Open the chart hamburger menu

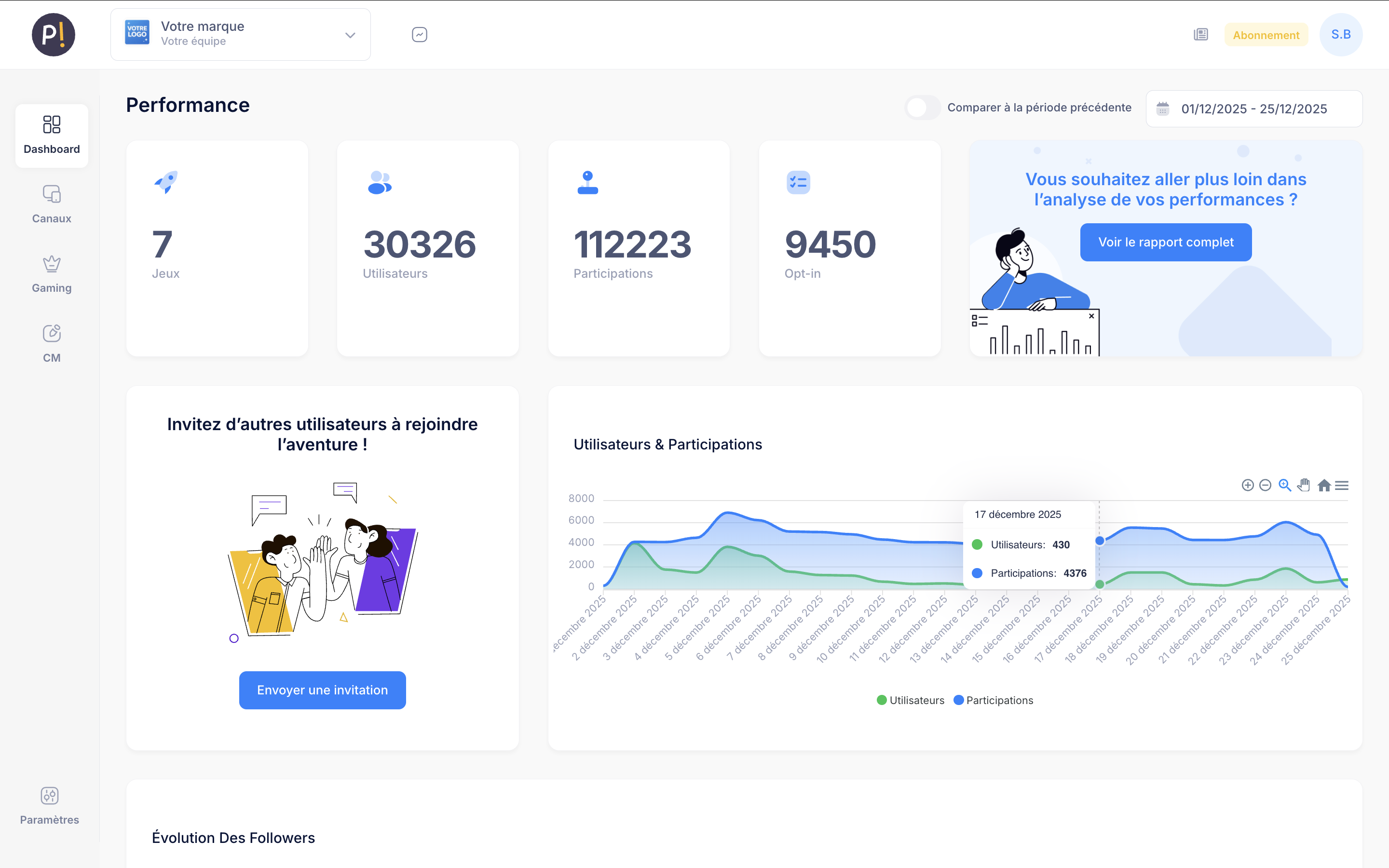click(x=1342, y=485)
